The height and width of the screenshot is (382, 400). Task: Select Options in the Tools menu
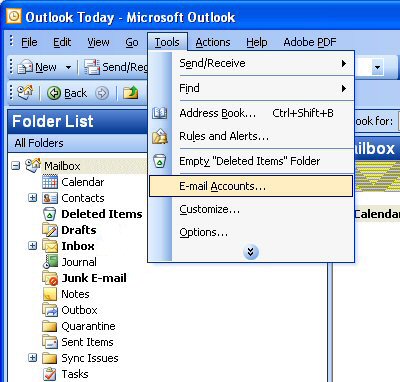point(203,232)
